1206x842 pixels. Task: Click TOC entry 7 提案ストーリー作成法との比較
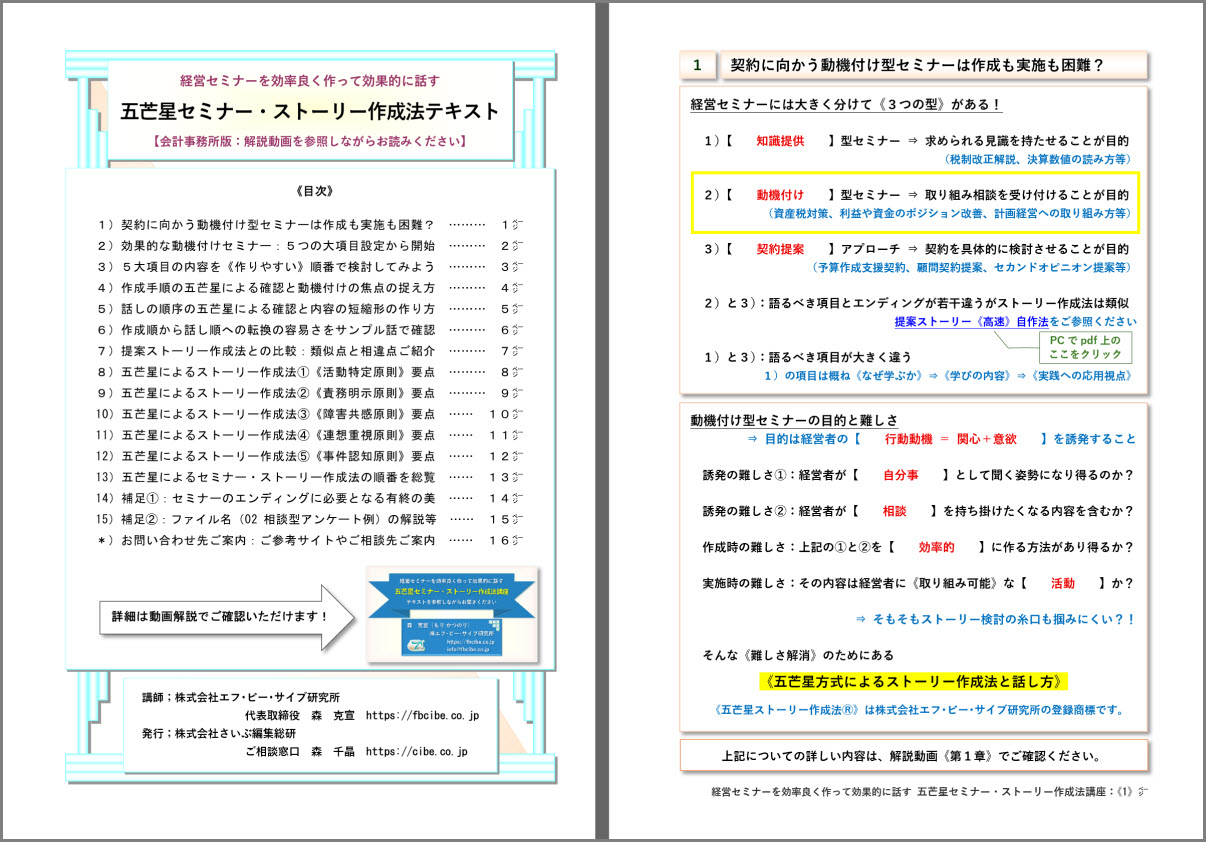click(267, 351)
